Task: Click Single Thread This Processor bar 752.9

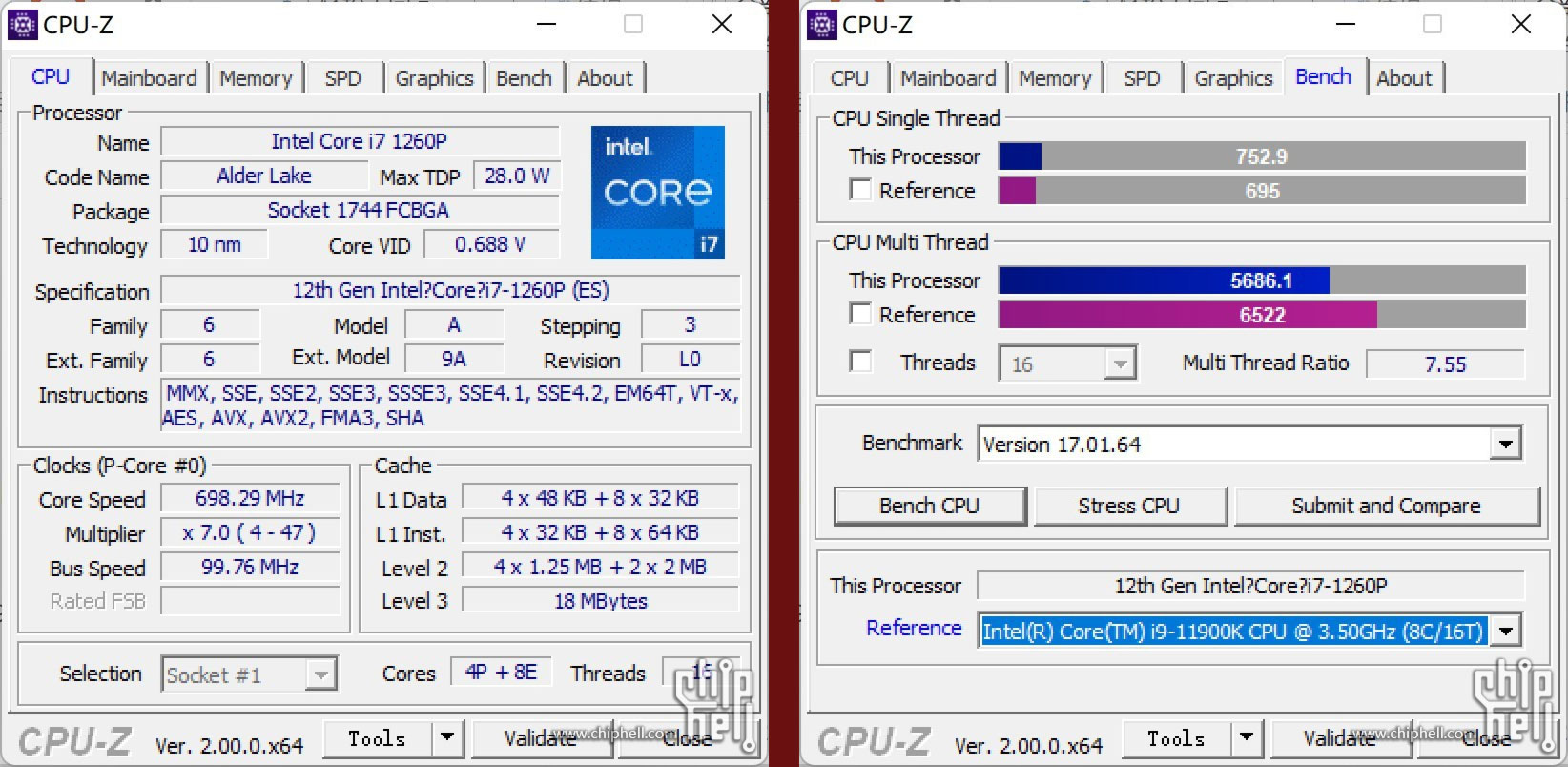Action: tap(1262, 156)
